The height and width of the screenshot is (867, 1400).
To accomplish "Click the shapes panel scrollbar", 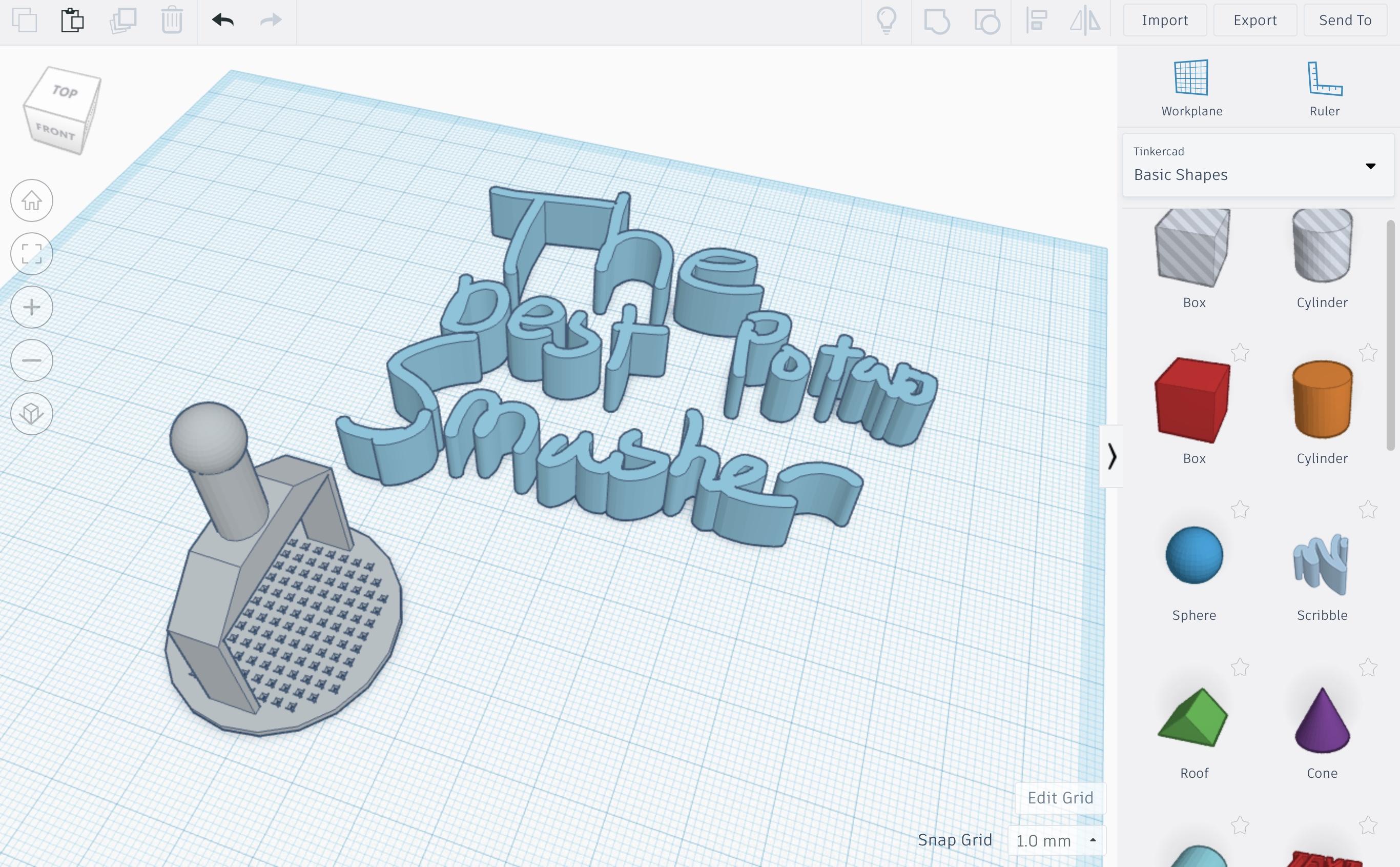I will click(x=1390, y=335).
